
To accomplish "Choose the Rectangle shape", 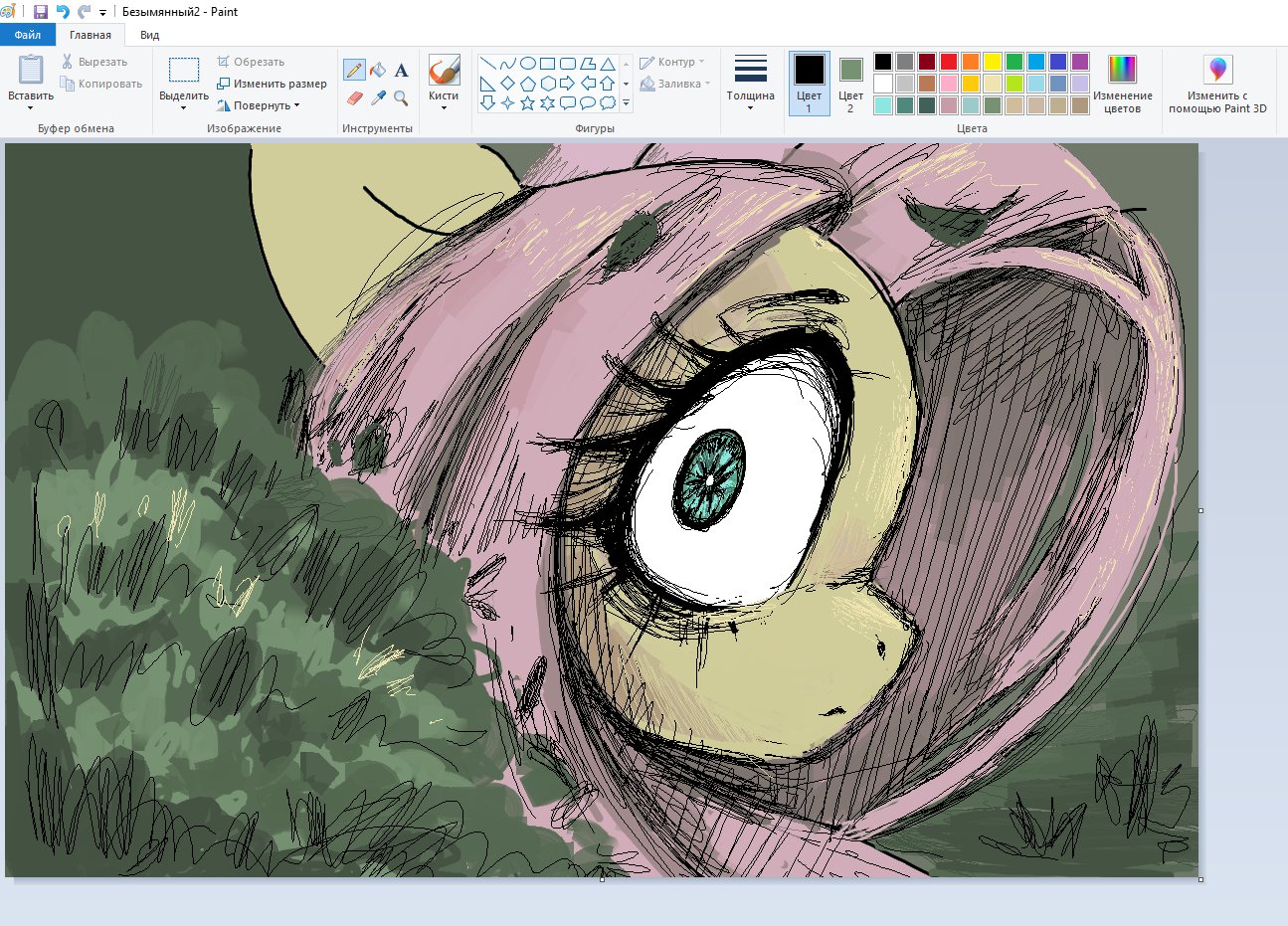I will point(547,65).
